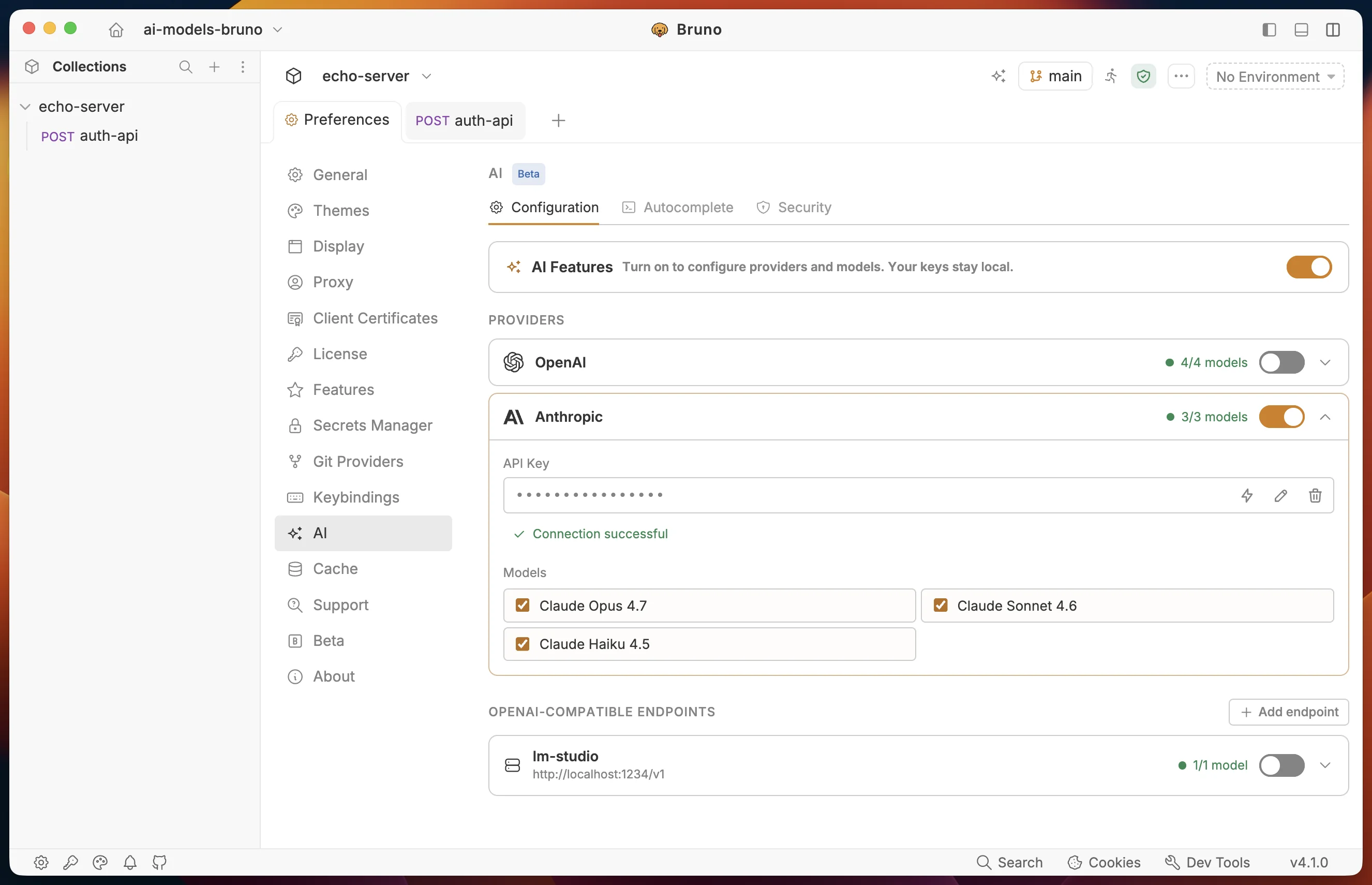Collapse the echo-server tree in the sidebar
Viewport: 1372px width, 885px height.
25,106
